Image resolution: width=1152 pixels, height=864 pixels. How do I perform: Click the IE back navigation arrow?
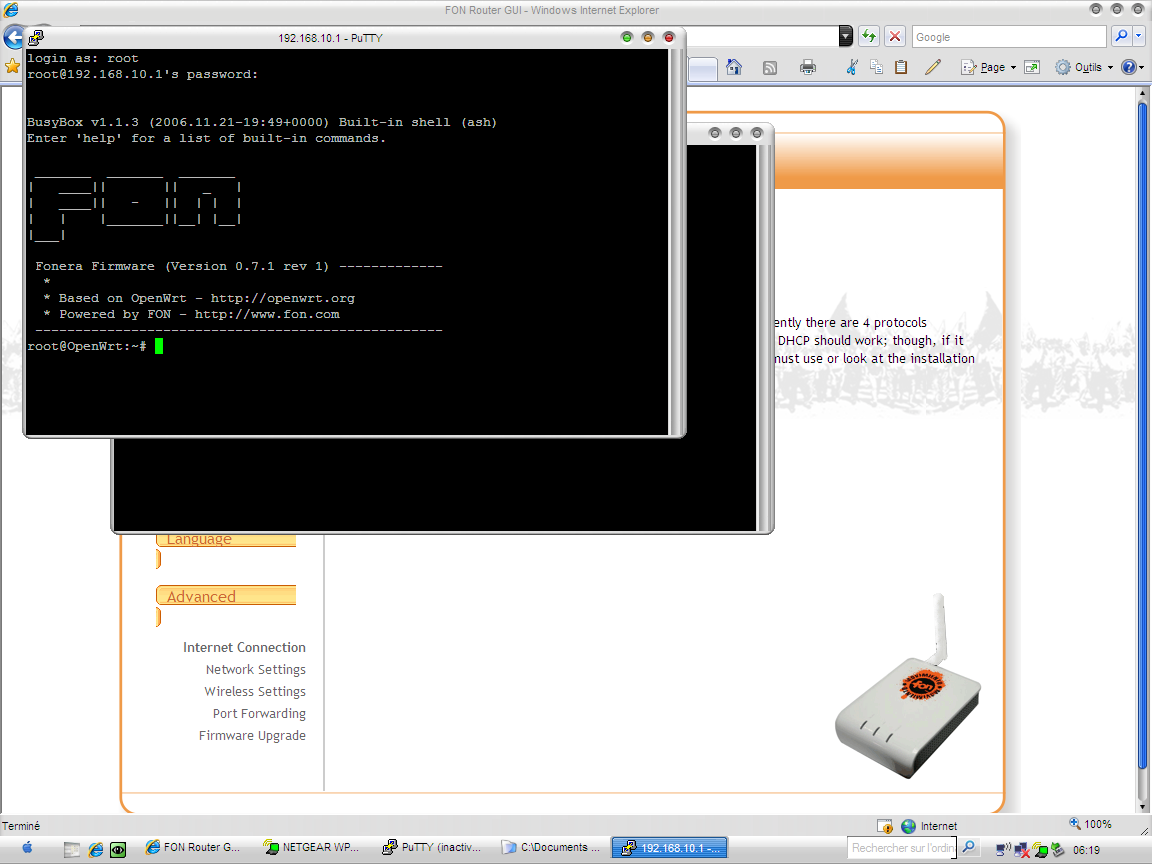click(13, 37)
